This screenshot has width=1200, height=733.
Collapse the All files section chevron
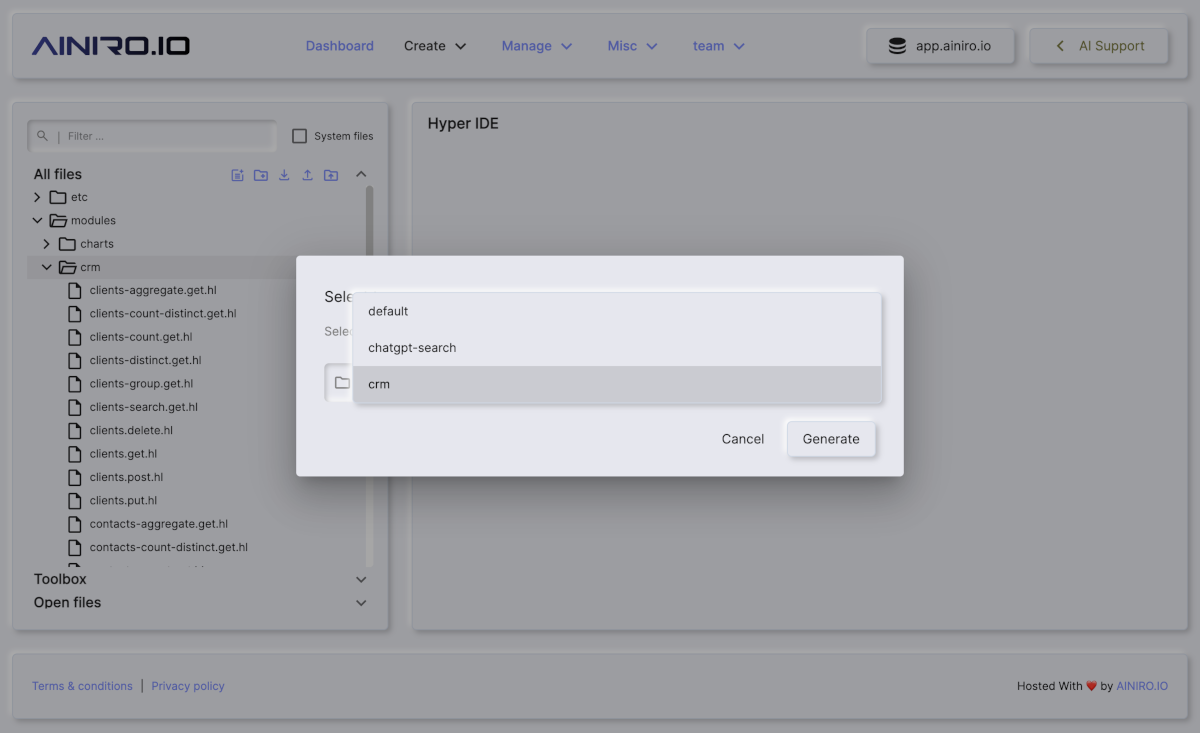361,174
